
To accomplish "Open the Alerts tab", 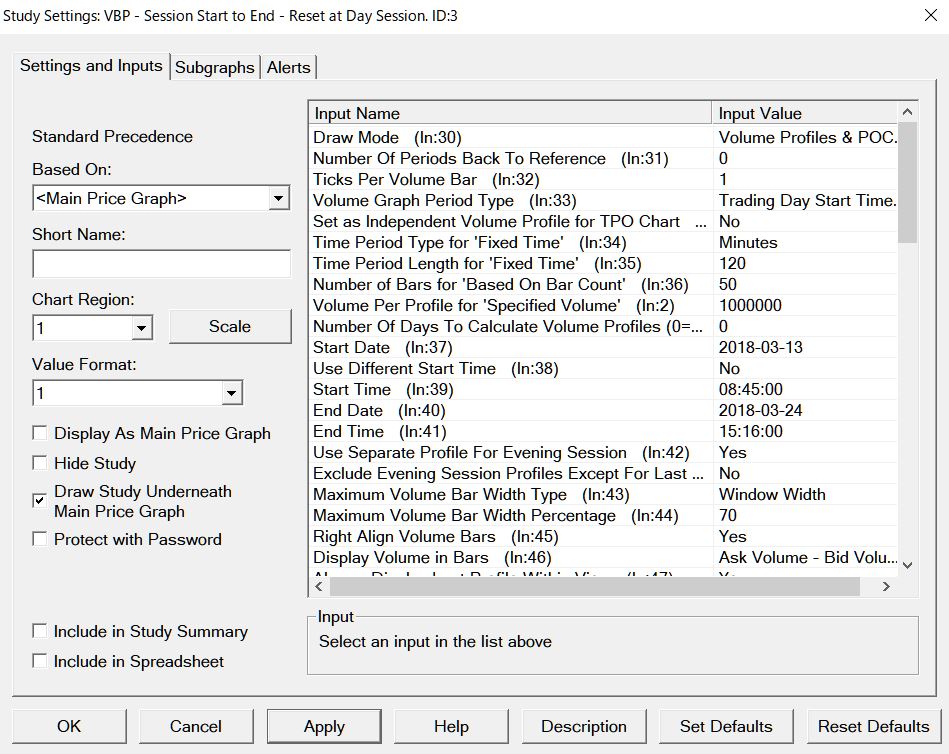I will point(288,67).
